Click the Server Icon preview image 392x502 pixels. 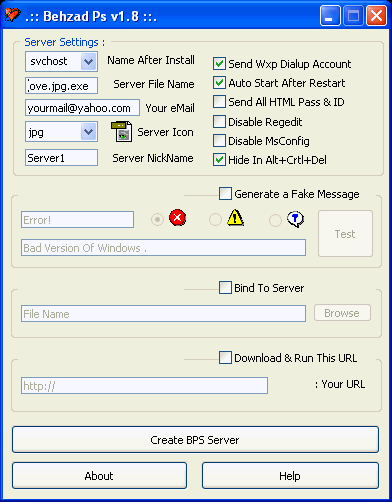tap(121, 132)
